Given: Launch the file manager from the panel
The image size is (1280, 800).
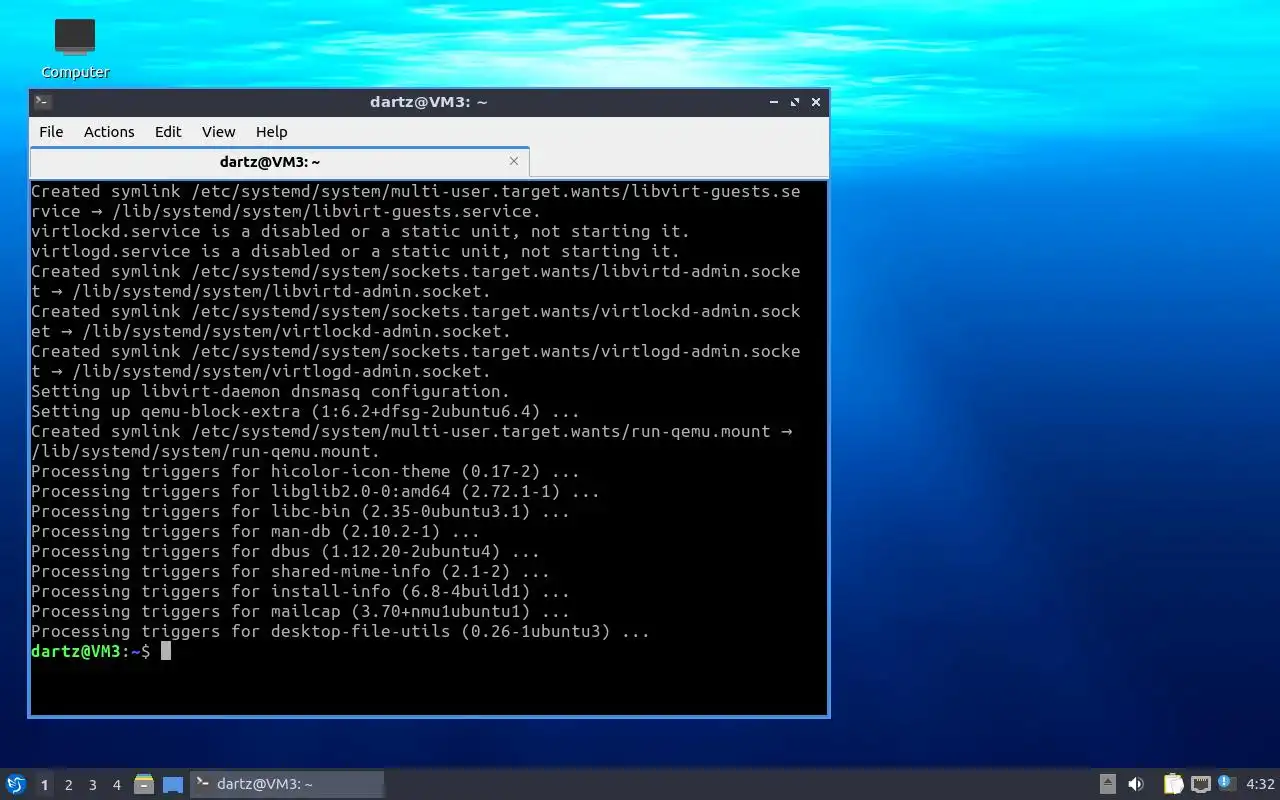Looking at the screenshot, I should click(x=144, y=784).
